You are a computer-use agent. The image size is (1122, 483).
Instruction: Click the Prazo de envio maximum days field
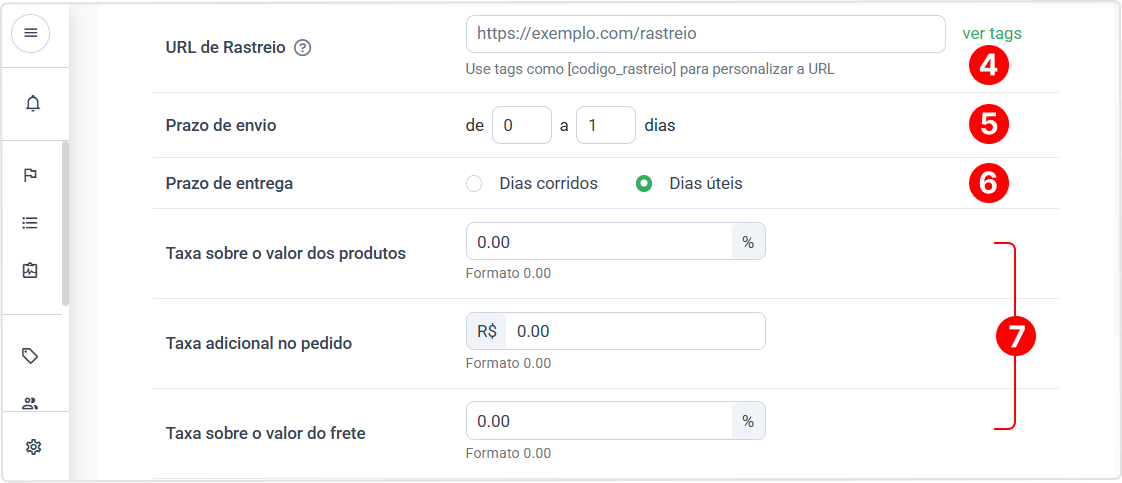pos(605,125)
